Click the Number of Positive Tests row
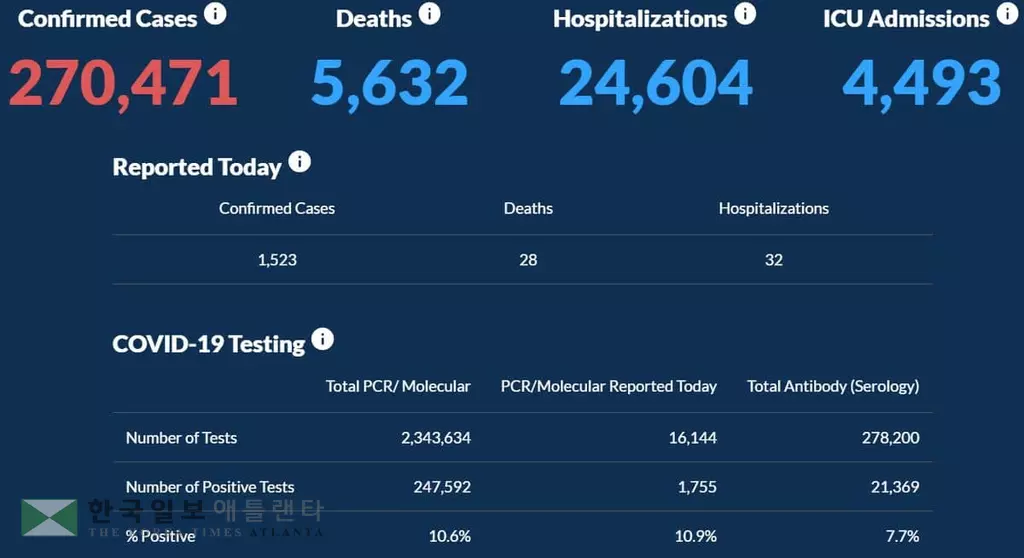The height and width of the screenshot is (558, 1024). (x=210, y=487)
